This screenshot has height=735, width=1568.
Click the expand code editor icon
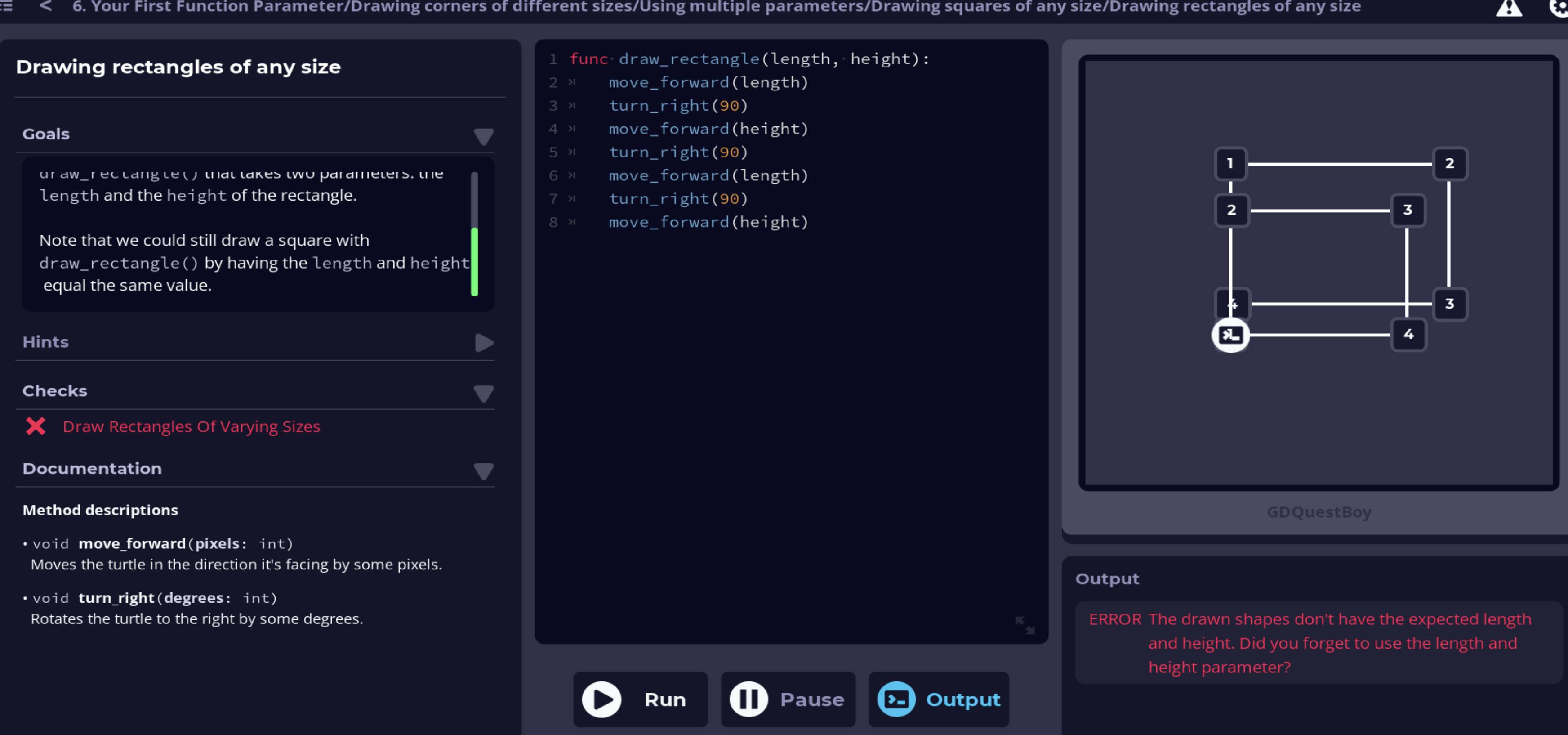[x=1025, y=624]
